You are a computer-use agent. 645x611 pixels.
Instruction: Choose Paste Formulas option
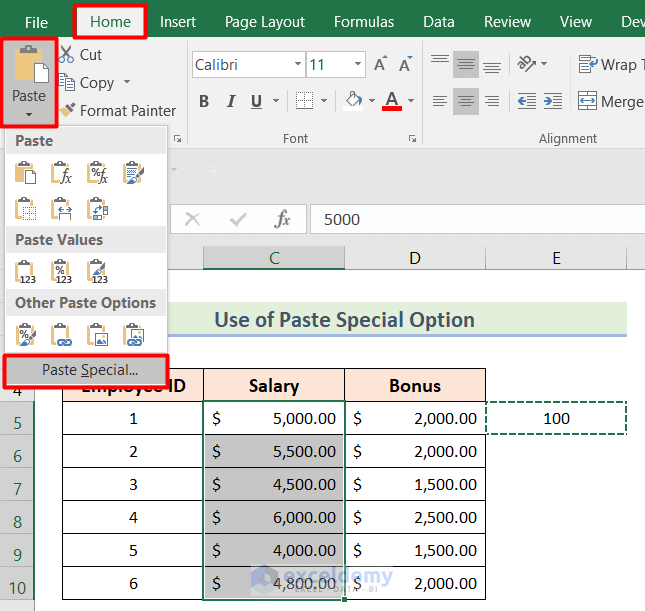(x=61, y=173)
